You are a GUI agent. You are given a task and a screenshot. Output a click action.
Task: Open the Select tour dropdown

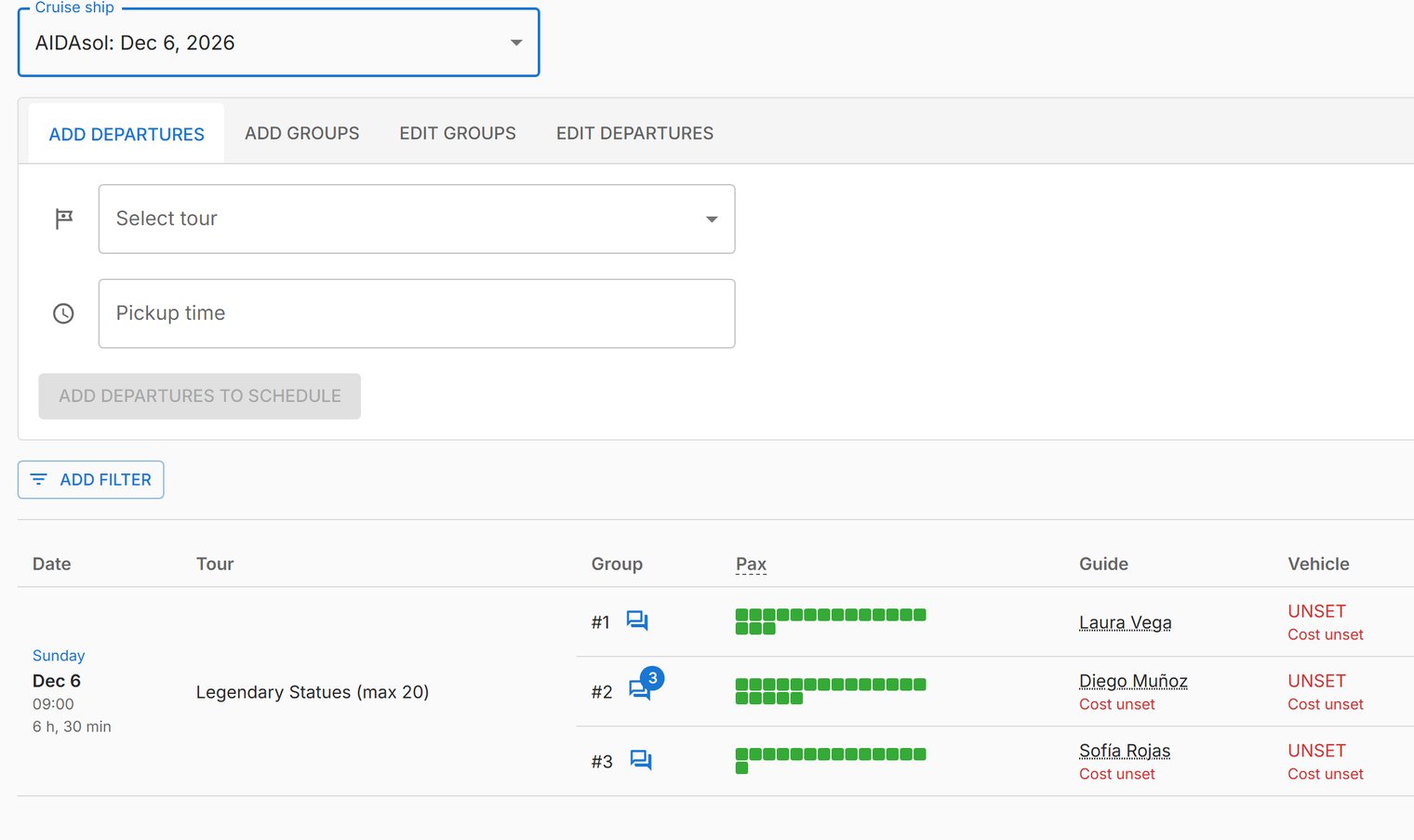point(417,219)
